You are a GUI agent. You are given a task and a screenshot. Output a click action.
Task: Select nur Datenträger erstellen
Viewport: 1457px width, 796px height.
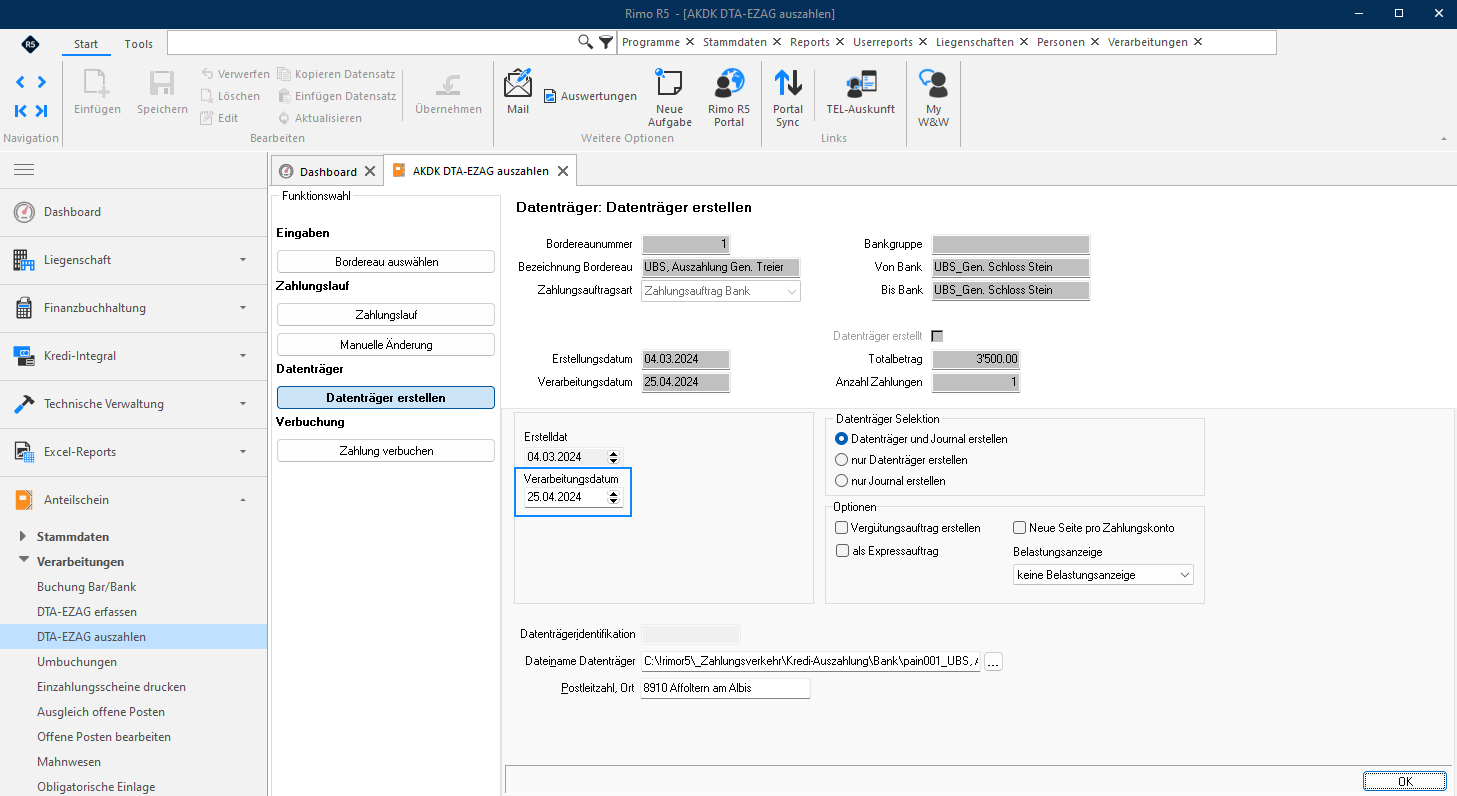click(x=901, y=460)
